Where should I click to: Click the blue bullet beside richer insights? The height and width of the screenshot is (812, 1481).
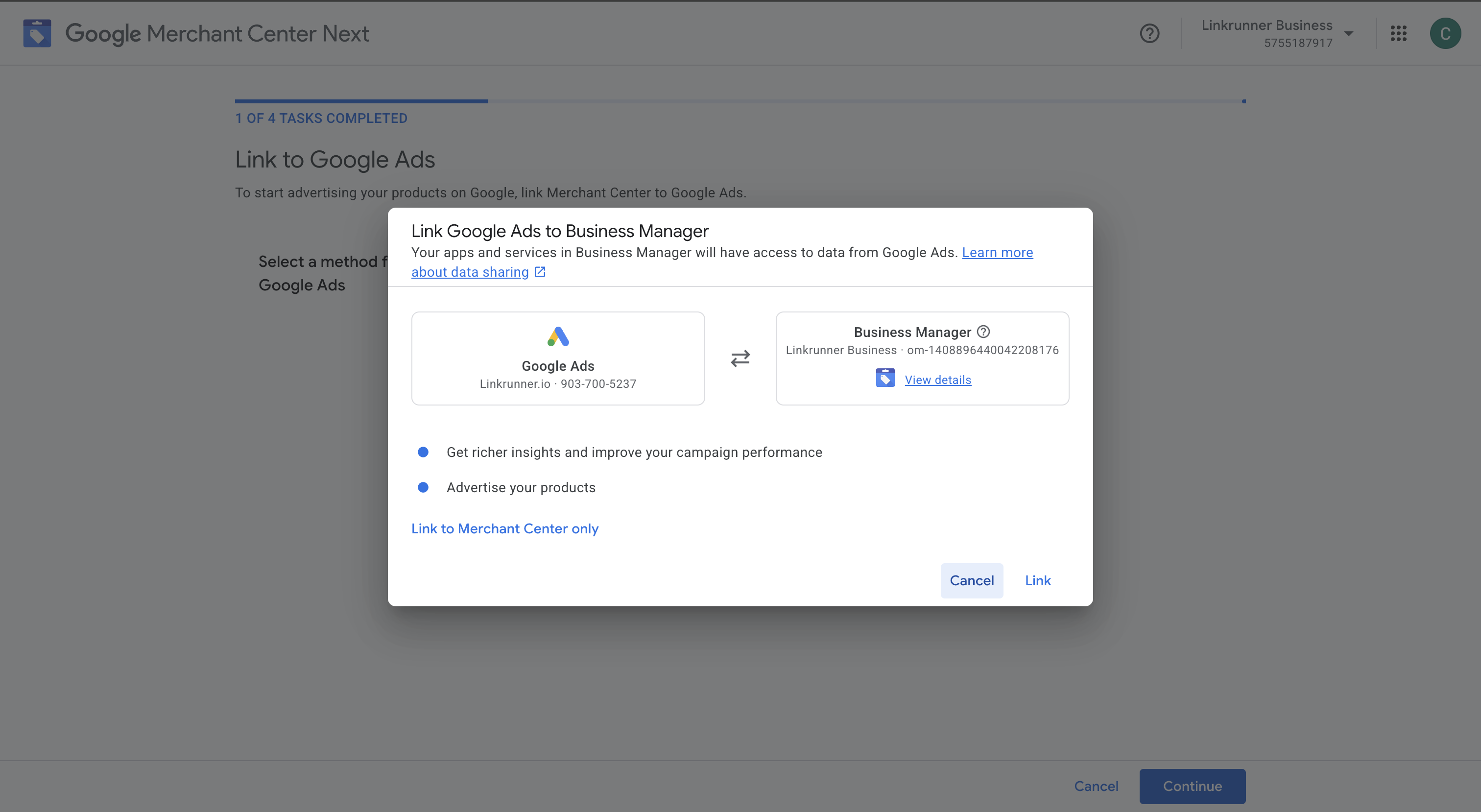pos(423,452)
